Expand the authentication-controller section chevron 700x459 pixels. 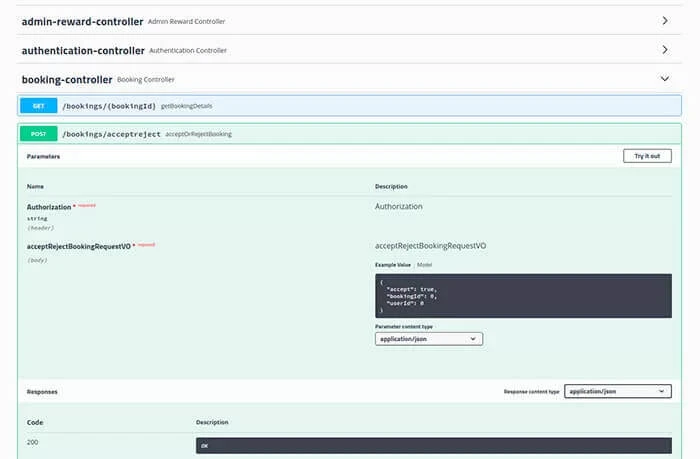click(665, 50)
